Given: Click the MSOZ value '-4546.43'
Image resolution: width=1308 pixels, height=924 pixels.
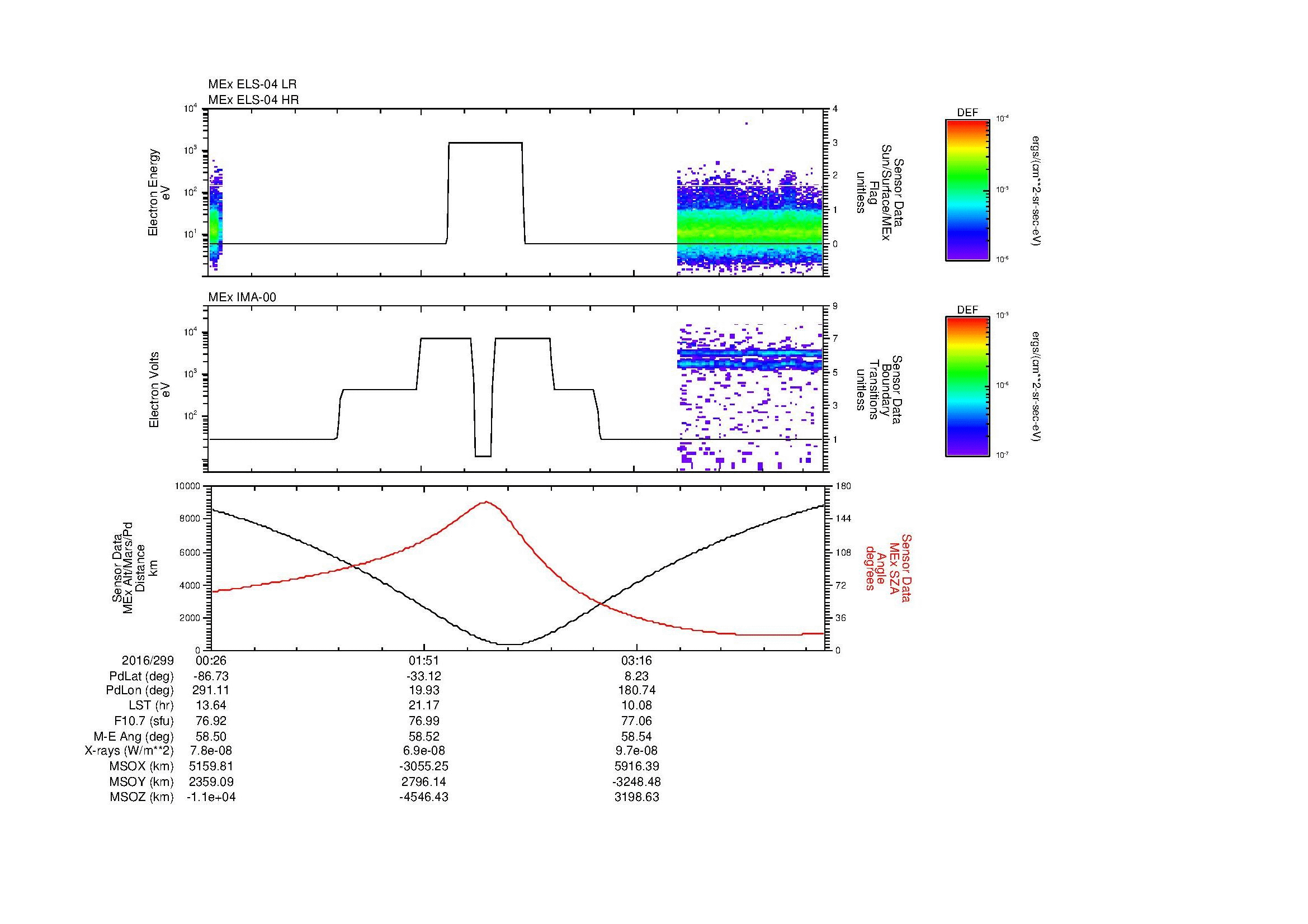Looking at the screenshot, I should click(424, 797).
